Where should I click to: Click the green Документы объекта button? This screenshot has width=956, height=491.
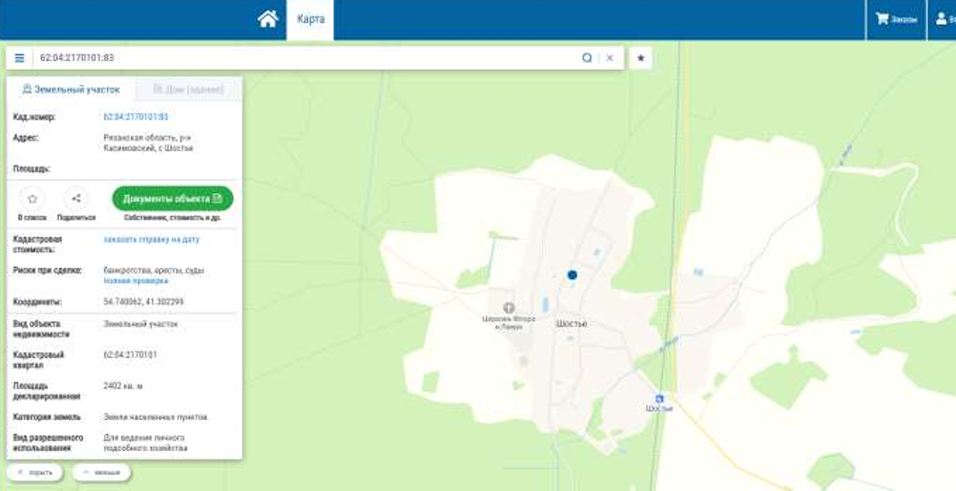point(173,199)
